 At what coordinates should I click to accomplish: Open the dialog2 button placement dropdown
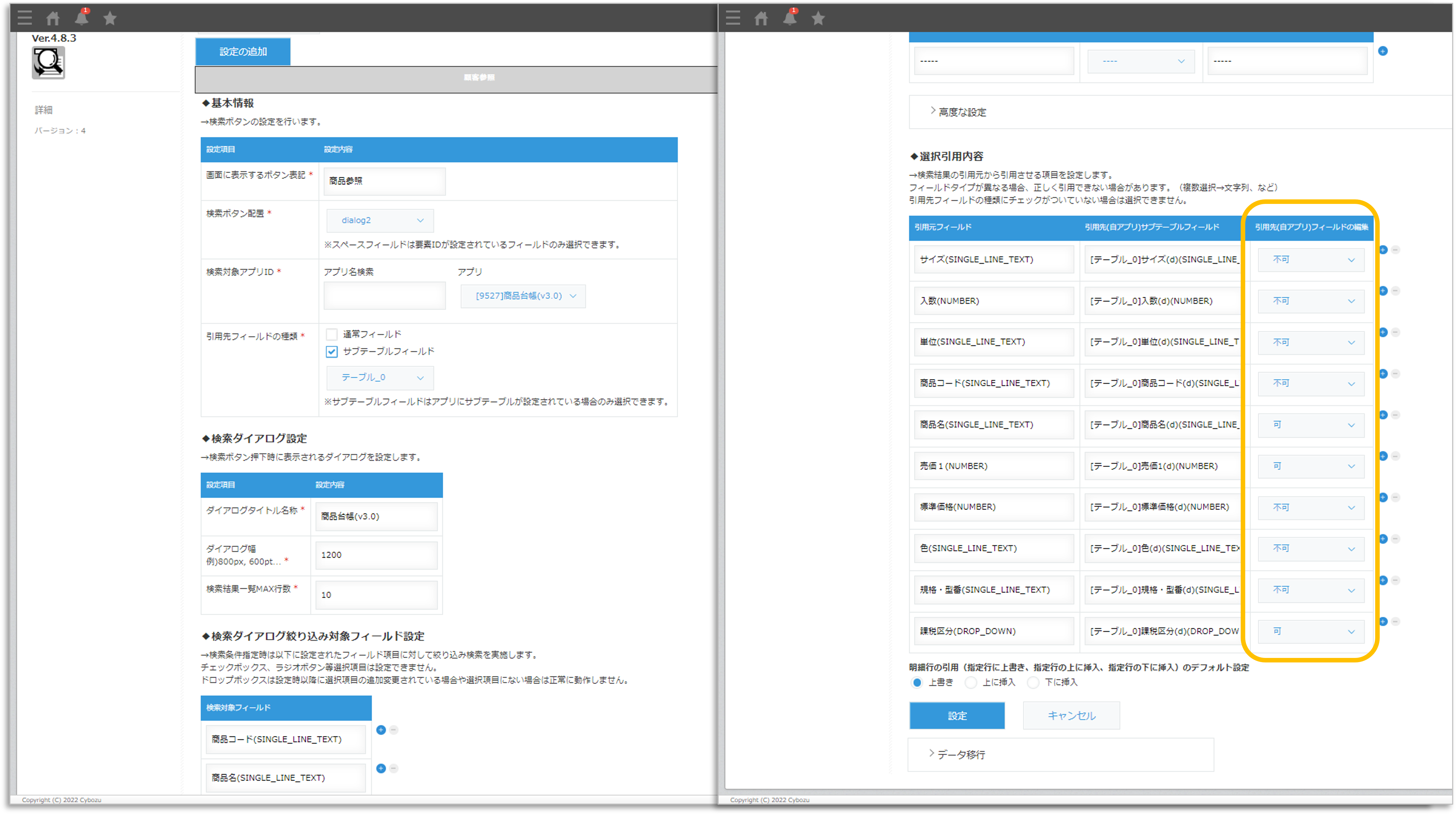[x=380, y=220]
